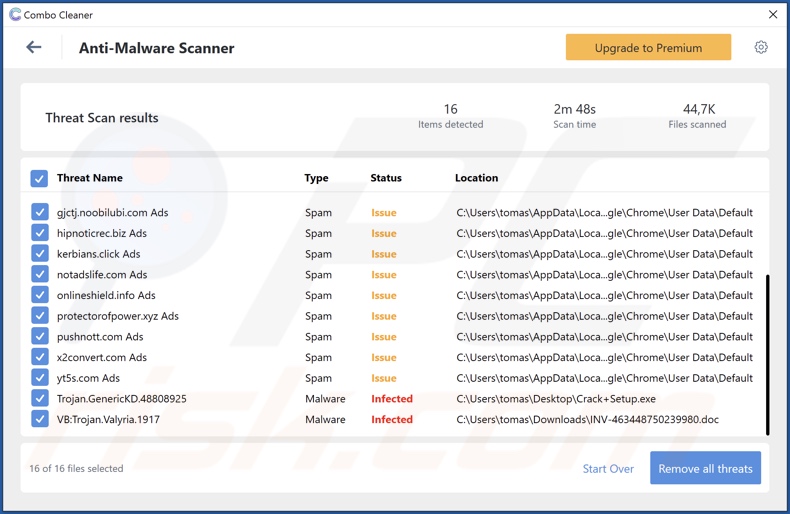The width and height of the screenshot is (790, 514).
Task: Select the Trojan.GenericKD.48808925 threat name
Action: (121, 399)
